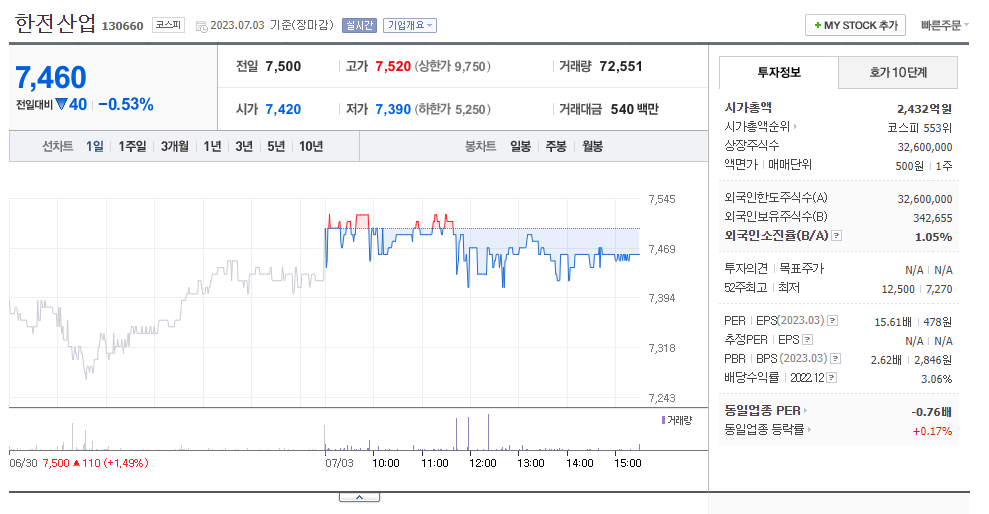Click the 3.06% dividend yield value
Viewport: 989px width, 514px height.
[x=937, y=379]
